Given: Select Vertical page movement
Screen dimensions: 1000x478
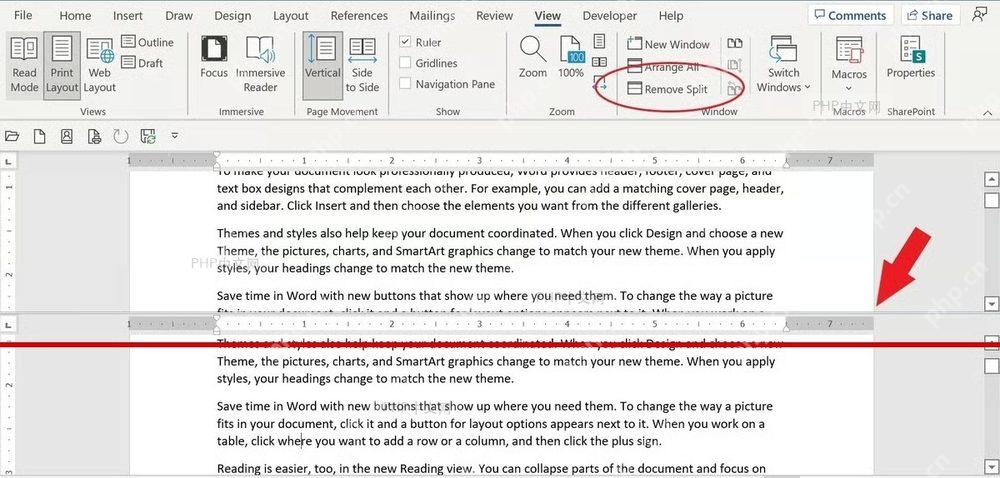Looking at the screenshot, I should [x=322, y=65].
